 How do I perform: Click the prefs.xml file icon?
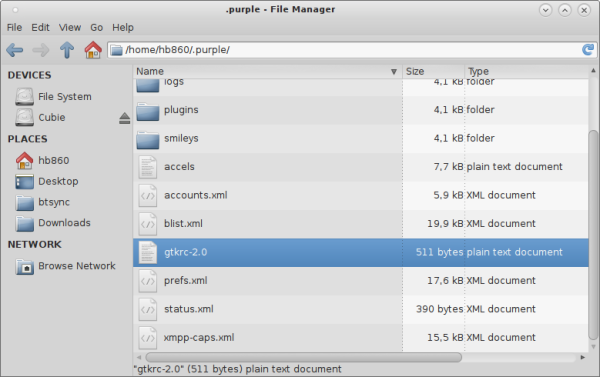coord(148,281)
